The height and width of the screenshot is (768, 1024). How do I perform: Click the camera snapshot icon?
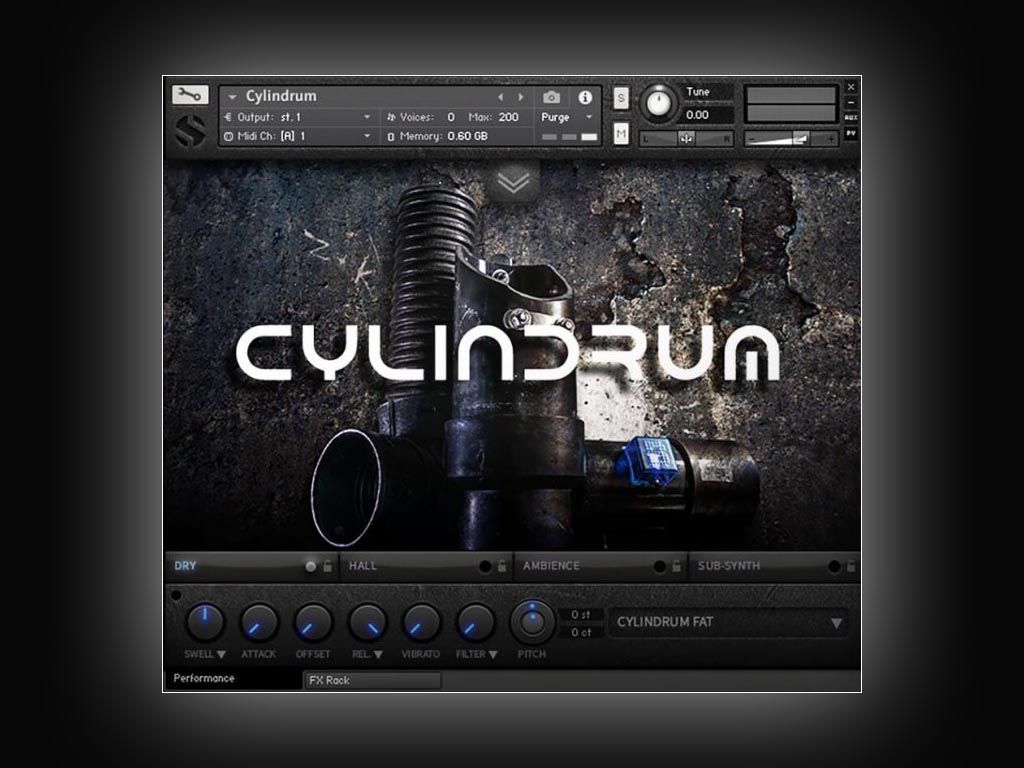[x=551, y=97]
